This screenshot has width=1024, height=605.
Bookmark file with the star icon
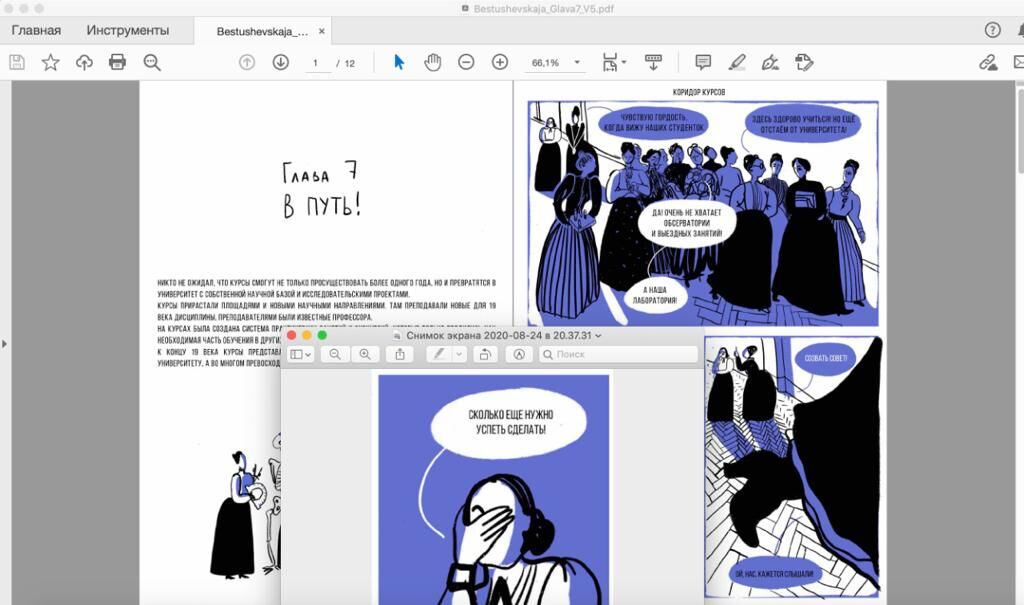click(50, 63)
